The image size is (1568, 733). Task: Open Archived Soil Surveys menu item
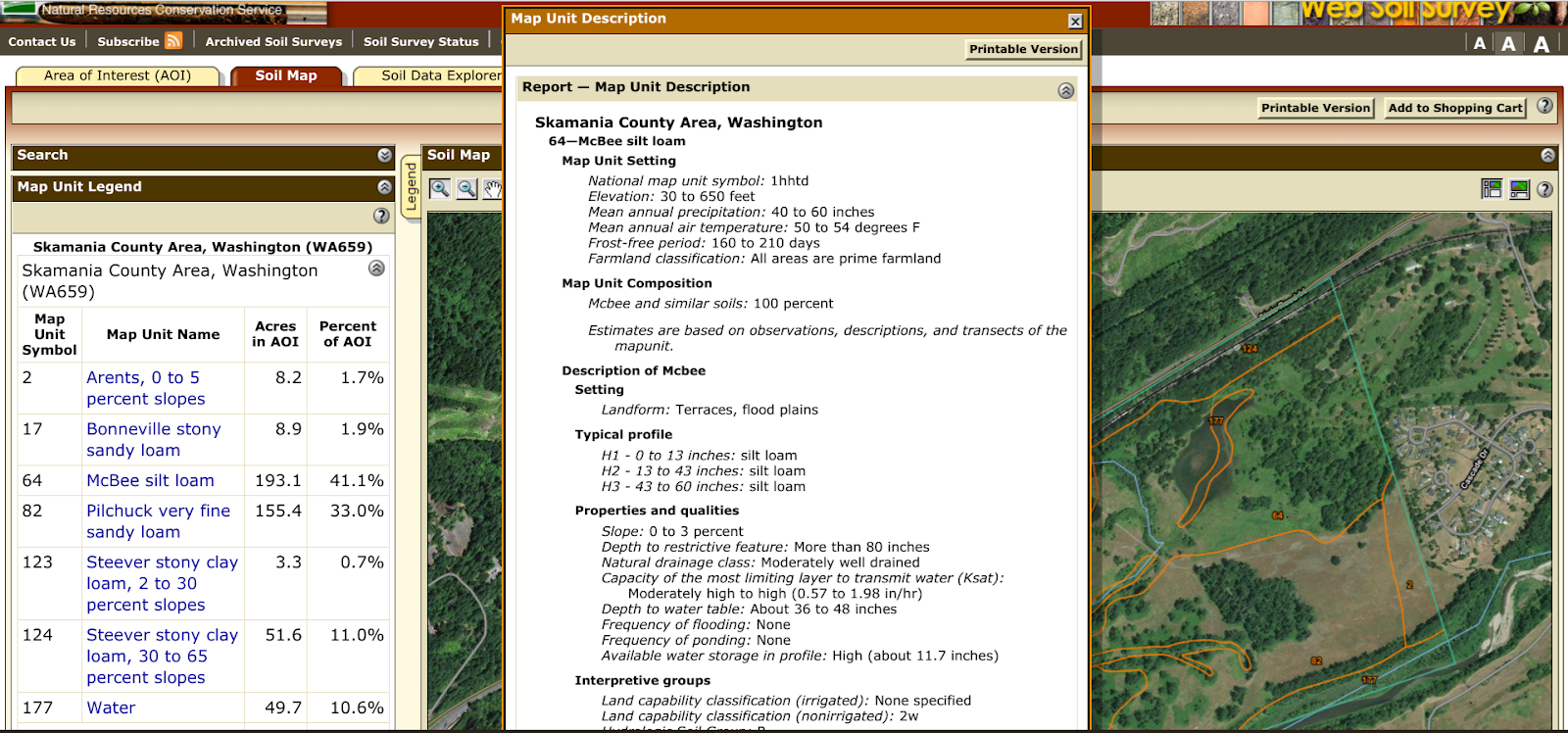point(273,41)
